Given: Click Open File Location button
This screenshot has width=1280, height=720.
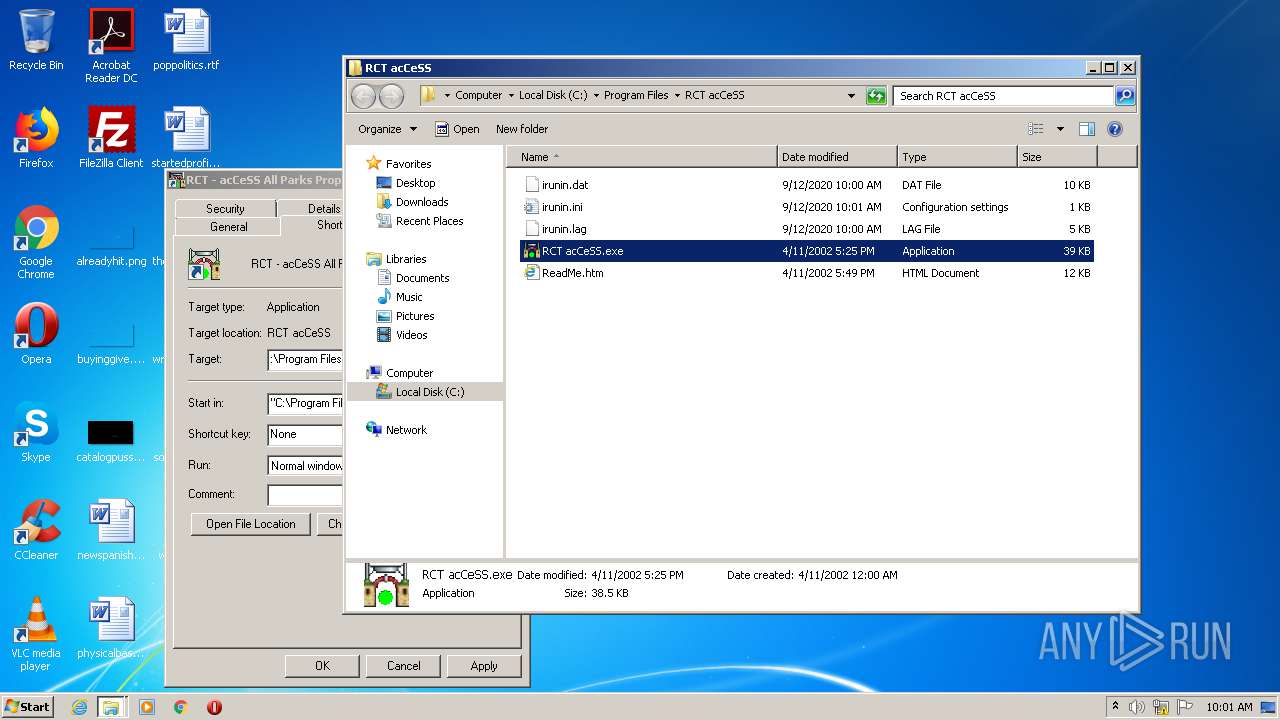Looking at the screenshot, I should (x=251, y=524).
